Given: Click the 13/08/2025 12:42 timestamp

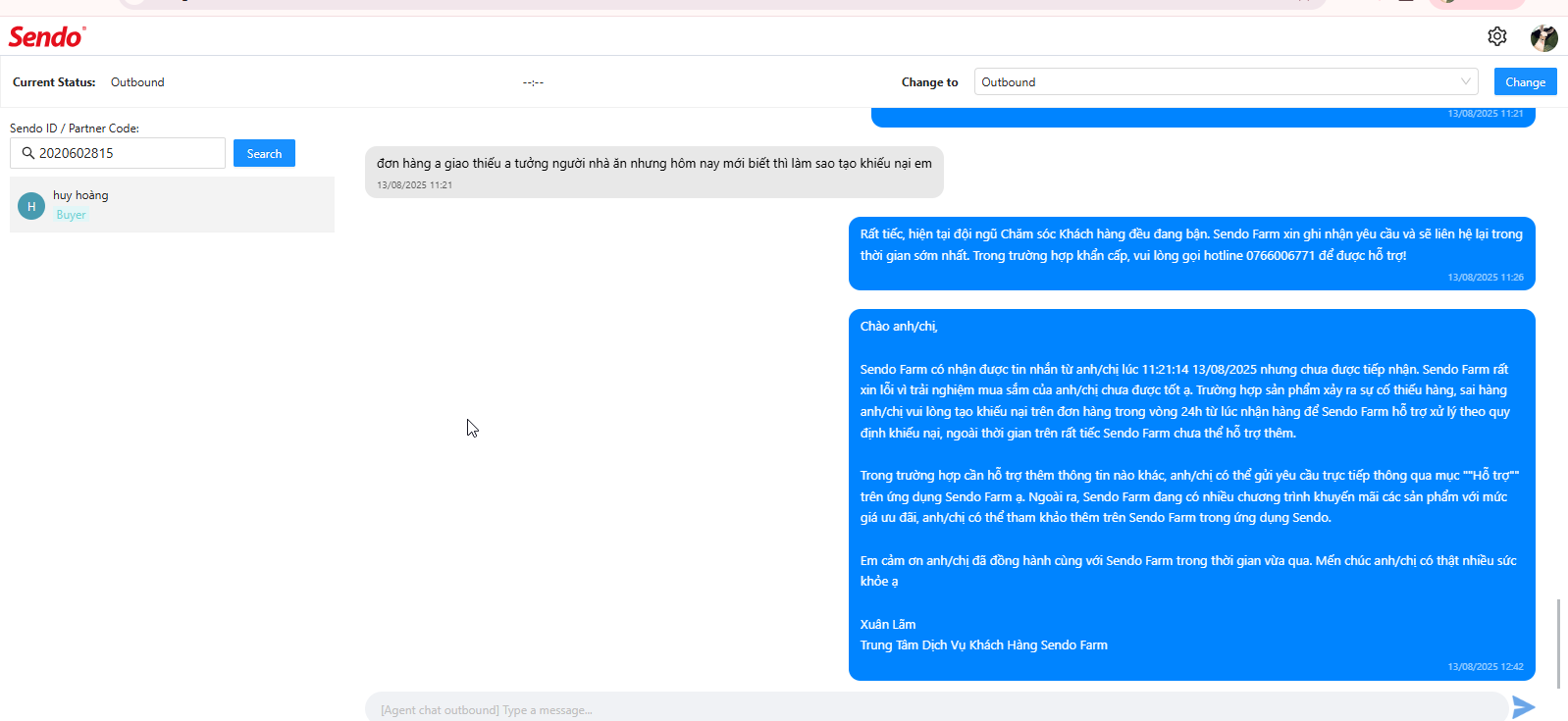Looking at the screenshot, I should (x=1485, y=667).
